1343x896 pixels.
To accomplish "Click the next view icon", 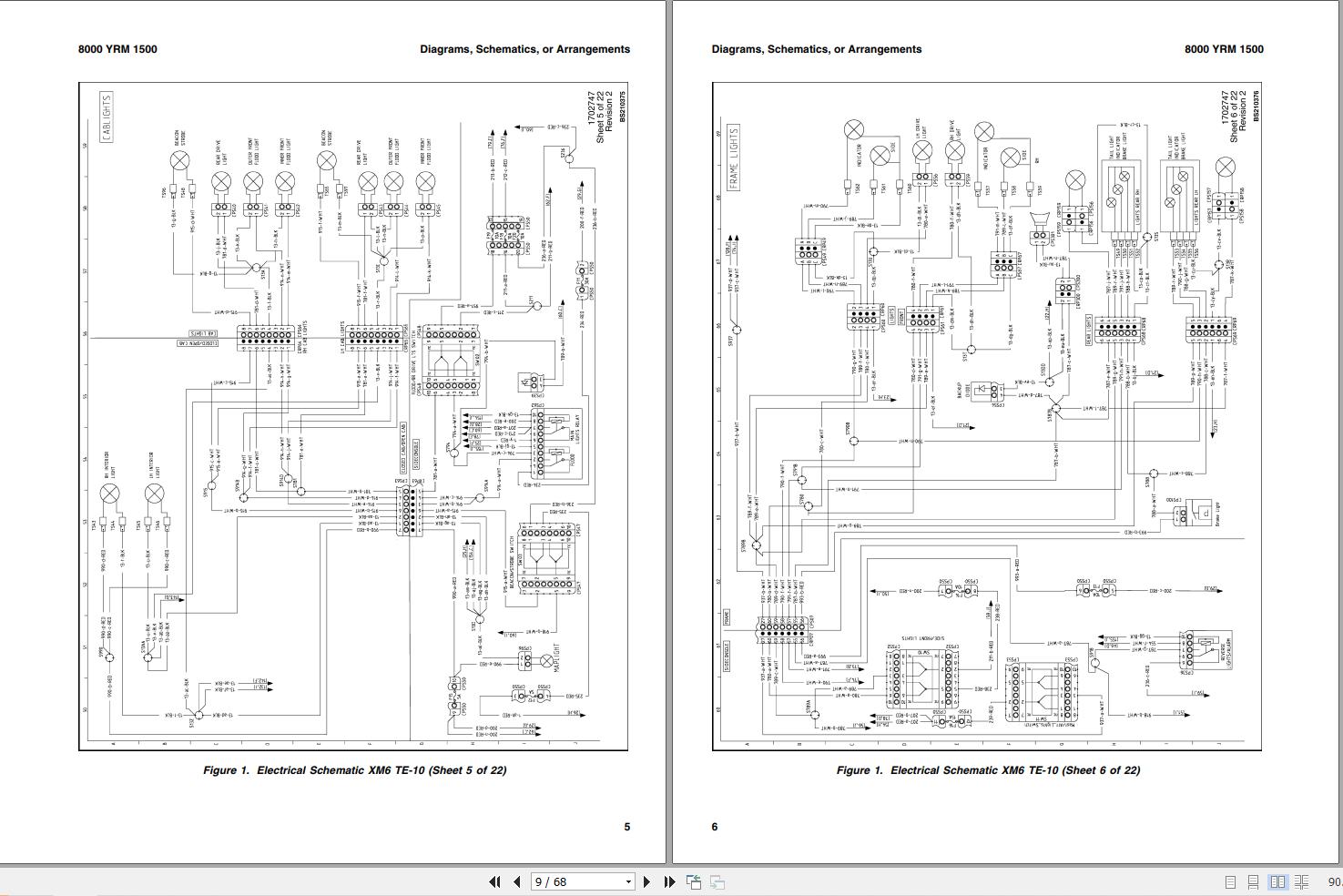I will [x=717, y=881].
